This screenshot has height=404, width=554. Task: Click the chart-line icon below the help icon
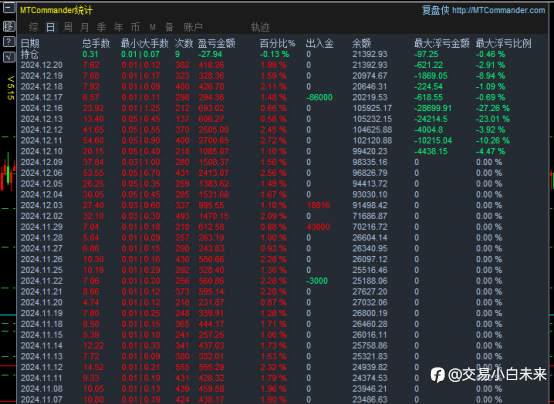tap(8, 57)
